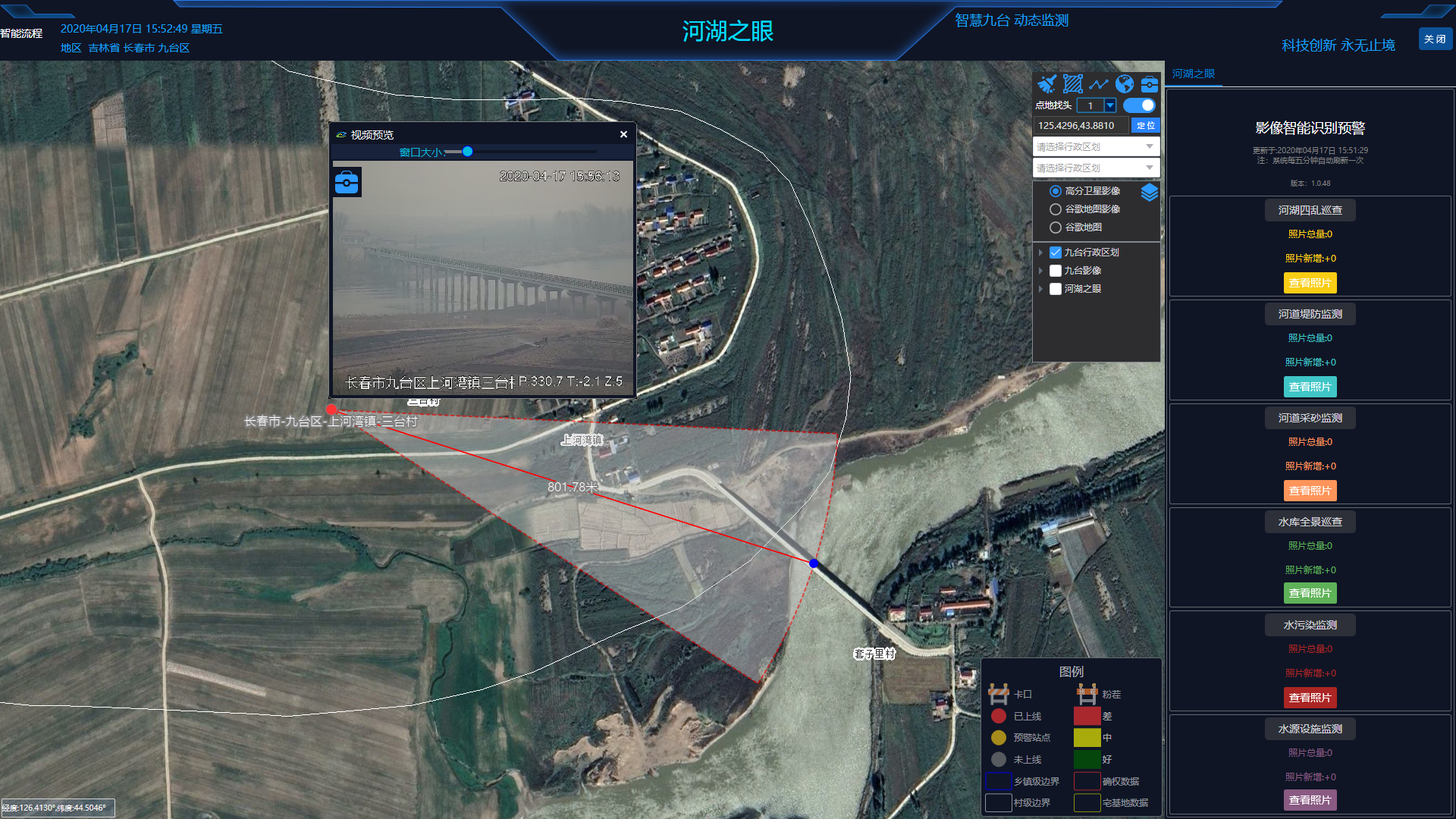The height and width of the screenshot is (819, 1456).
Task: Expand the 河湖之眼 tree node
Action: (x=1040, y=289)
